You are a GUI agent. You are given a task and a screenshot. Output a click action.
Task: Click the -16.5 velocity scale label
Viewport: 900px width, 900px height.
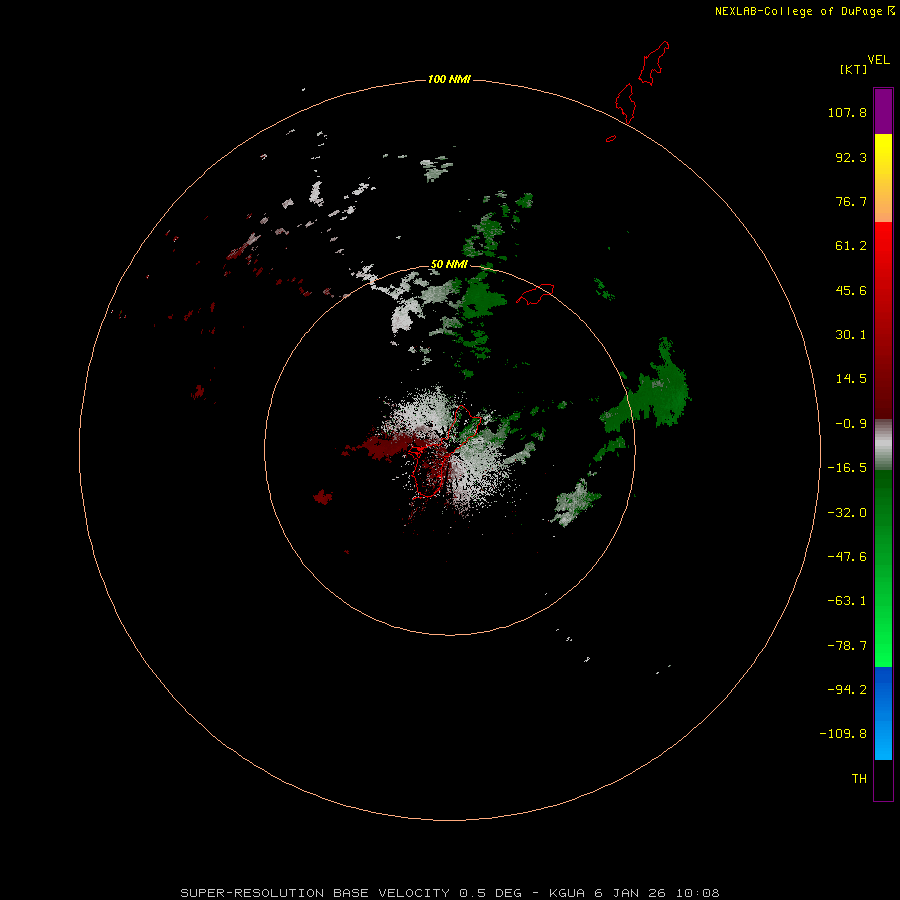847,468
